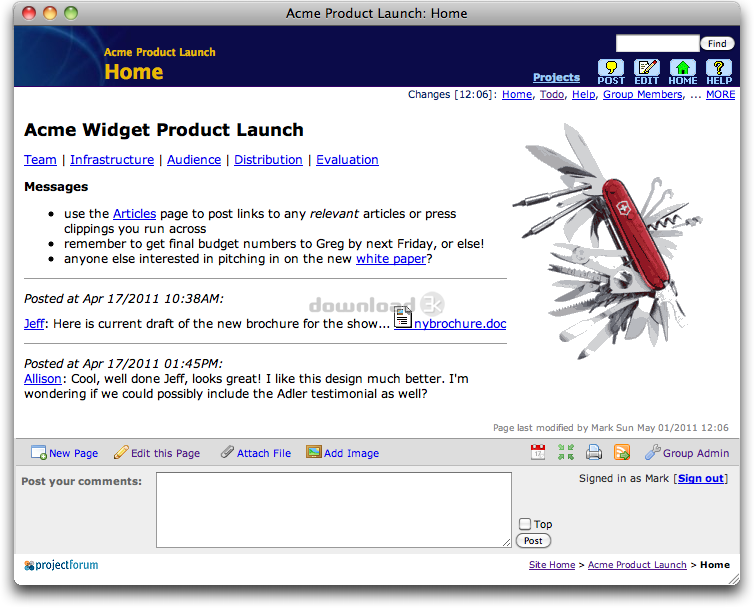Click the Edit this Page text link
This screenshot has height=608, width=754.
click(165, 453)
